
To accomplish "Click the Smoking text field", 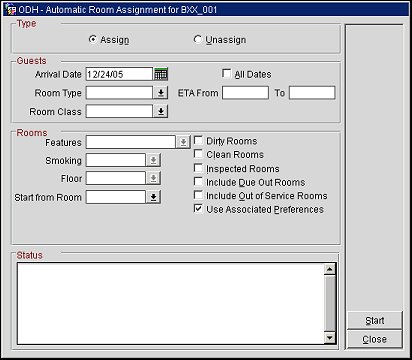I will (x=116, y=160).
